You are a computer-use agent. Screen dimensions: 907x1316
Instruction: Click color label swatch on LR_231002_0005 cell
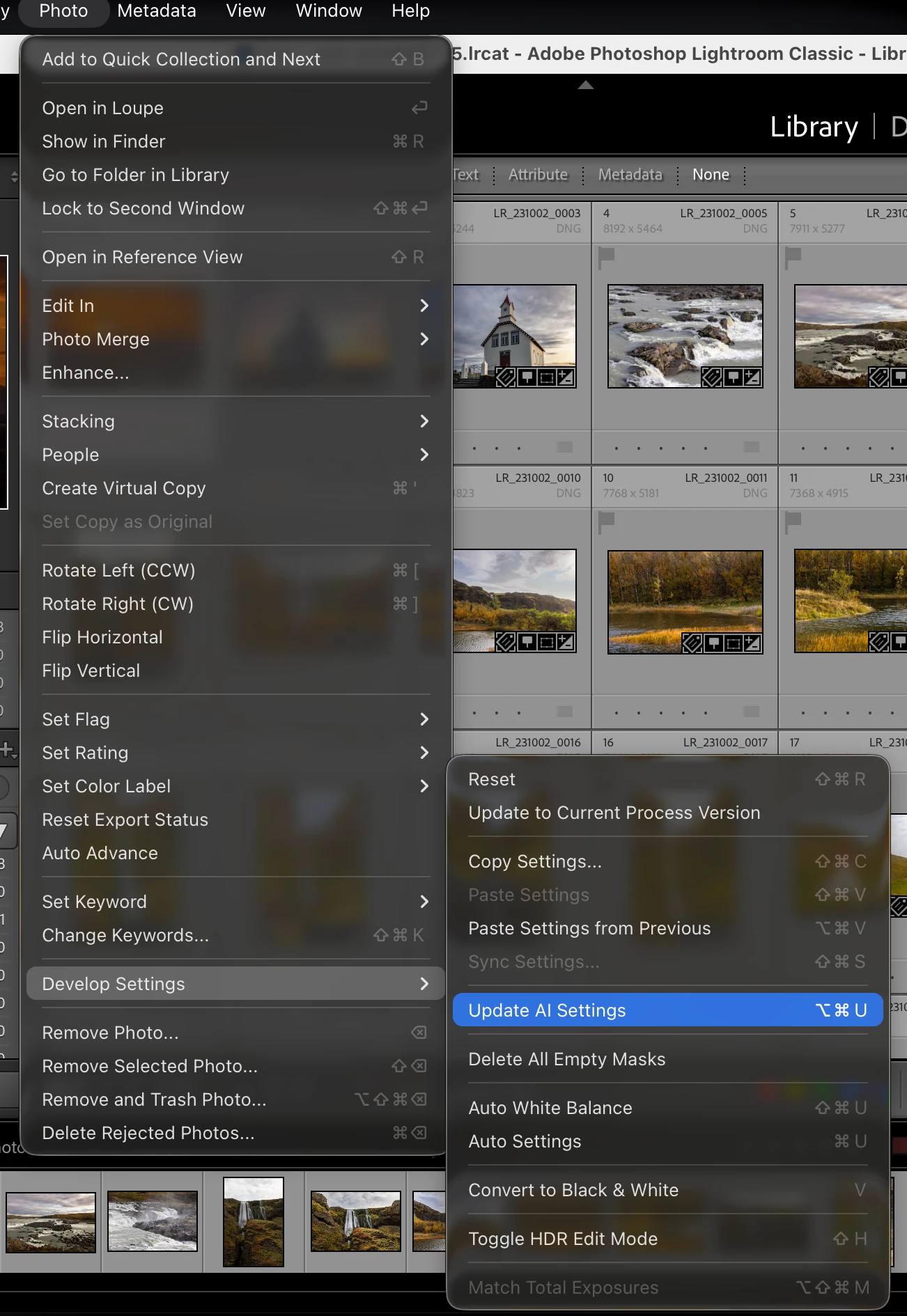(752, 447)
